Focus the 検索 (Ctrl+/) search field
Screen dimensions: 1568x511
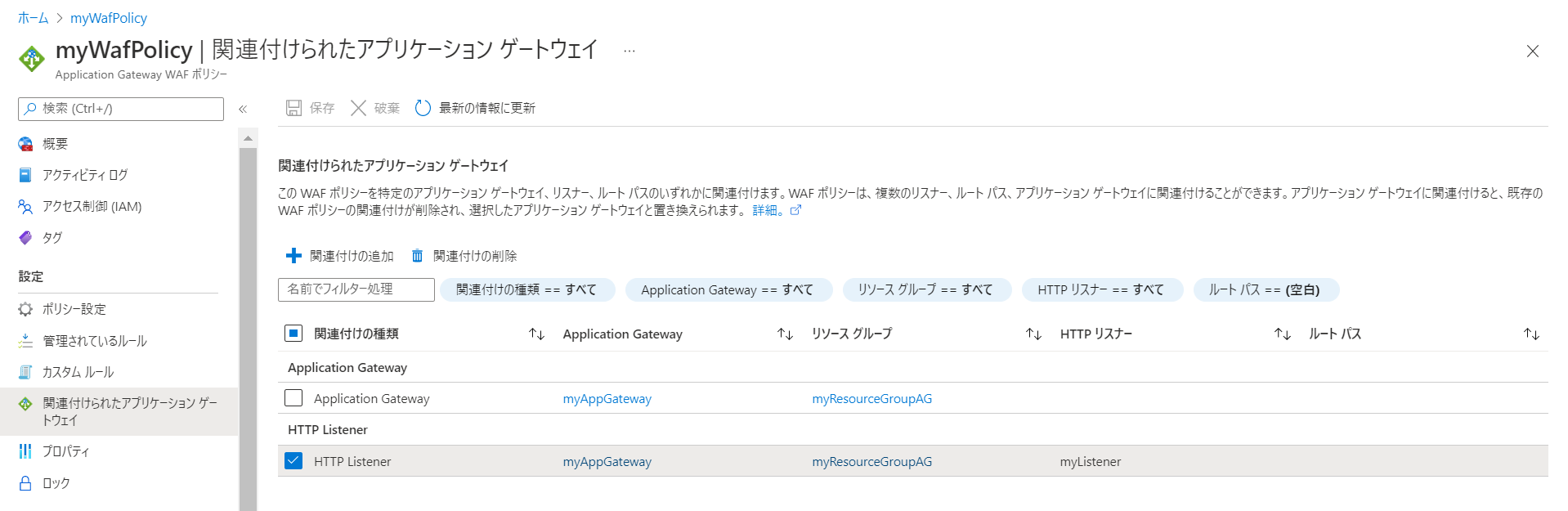121,109
